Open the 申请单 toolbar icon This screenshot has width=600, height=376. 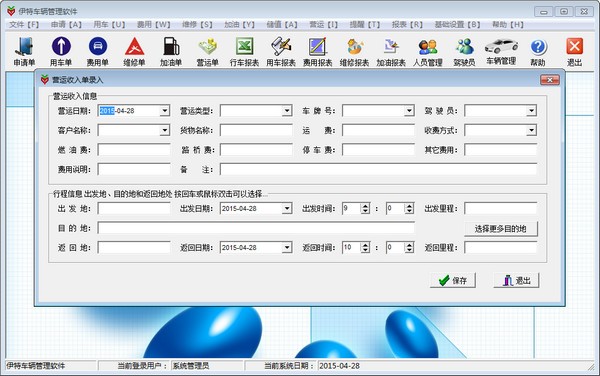click(24, 51)
